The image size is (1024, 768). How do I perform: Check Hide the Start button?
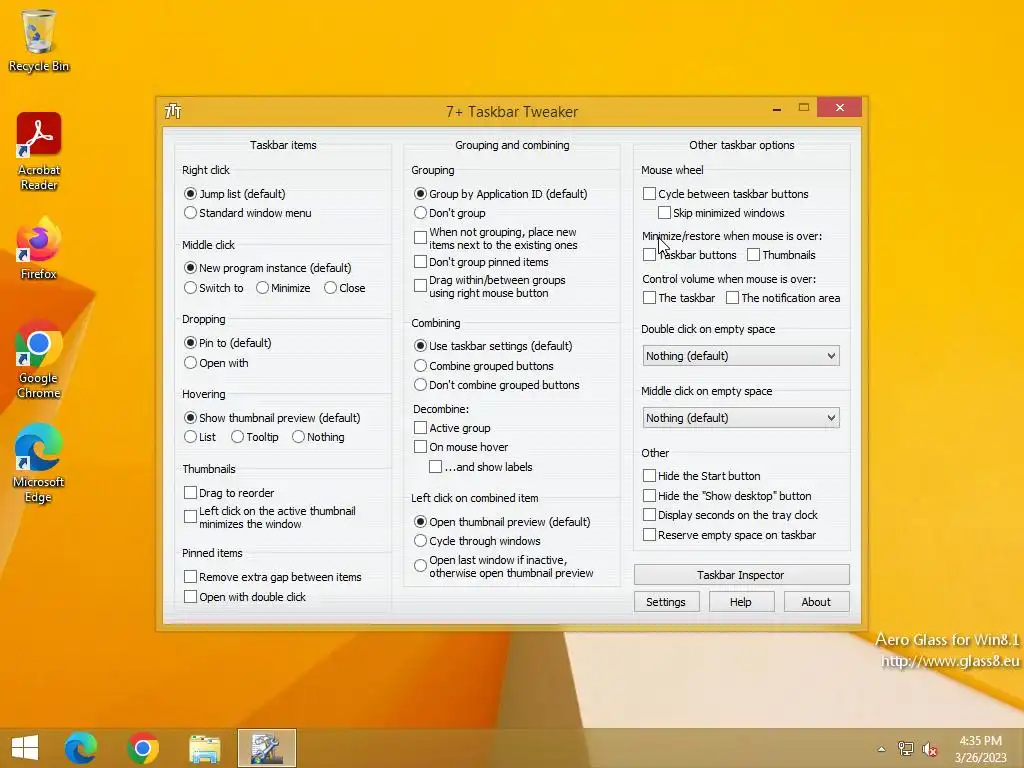coord(701,476)
